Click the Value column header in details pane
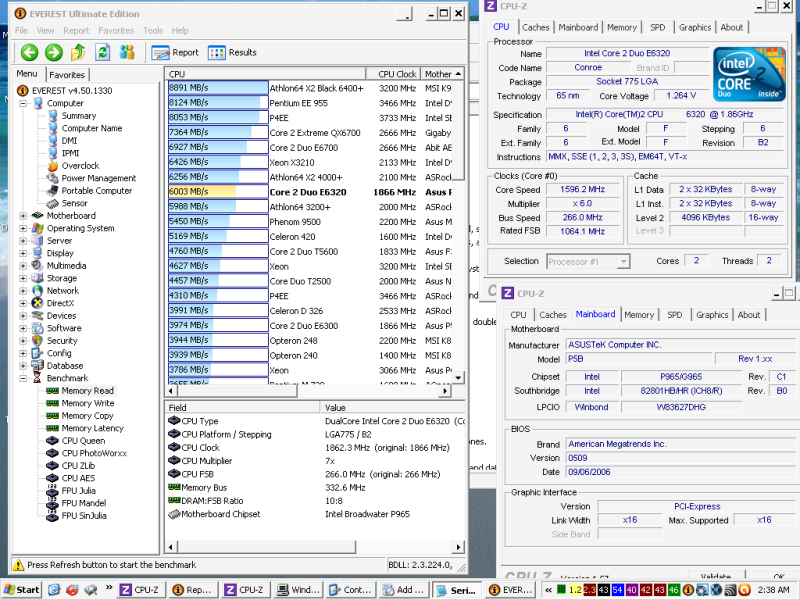 [x=392, y=408]
